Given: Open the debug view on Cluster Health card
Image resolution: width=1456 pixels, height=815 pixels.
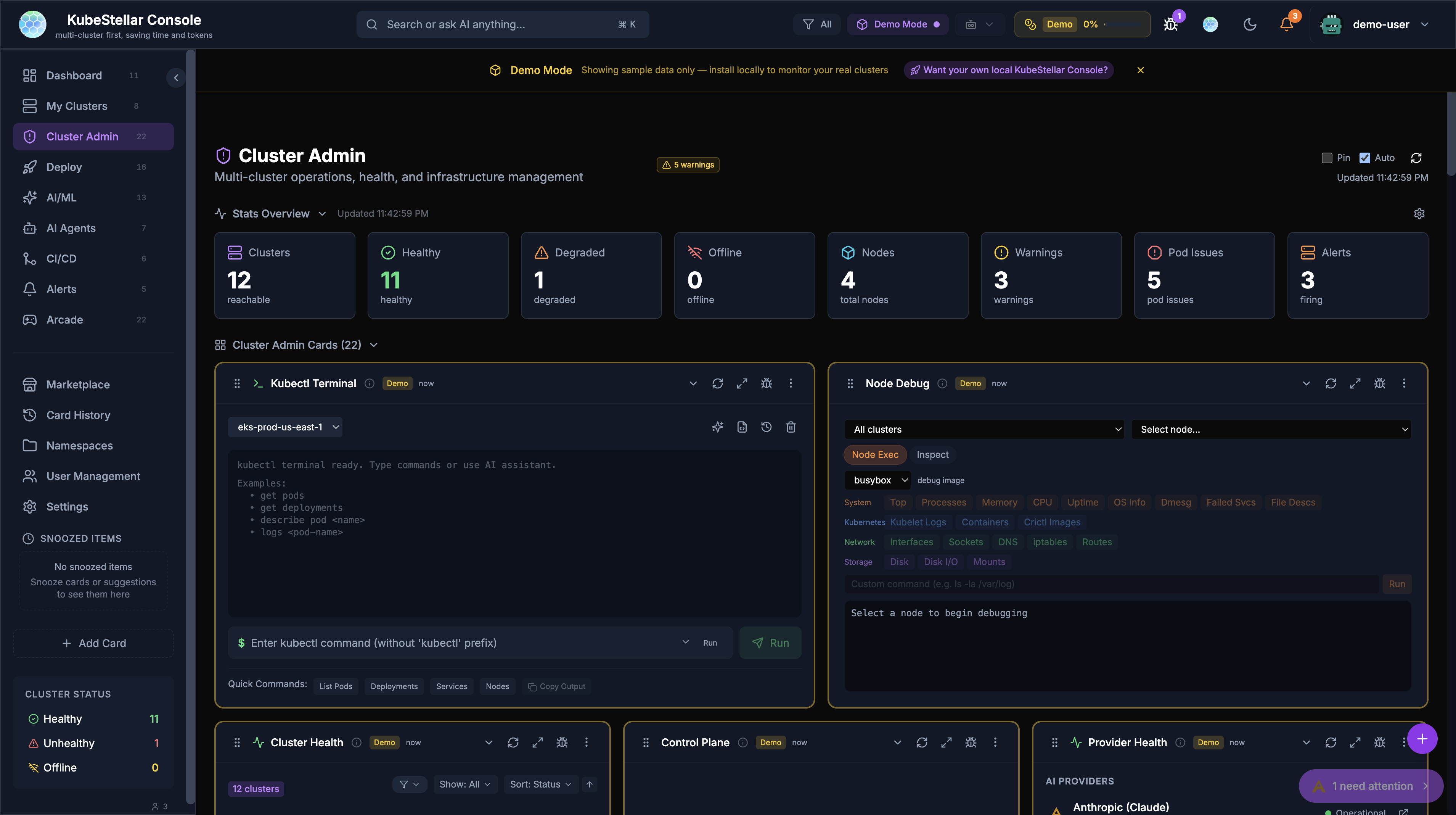Looking at the screenshot, I should (x=562, y=742).
